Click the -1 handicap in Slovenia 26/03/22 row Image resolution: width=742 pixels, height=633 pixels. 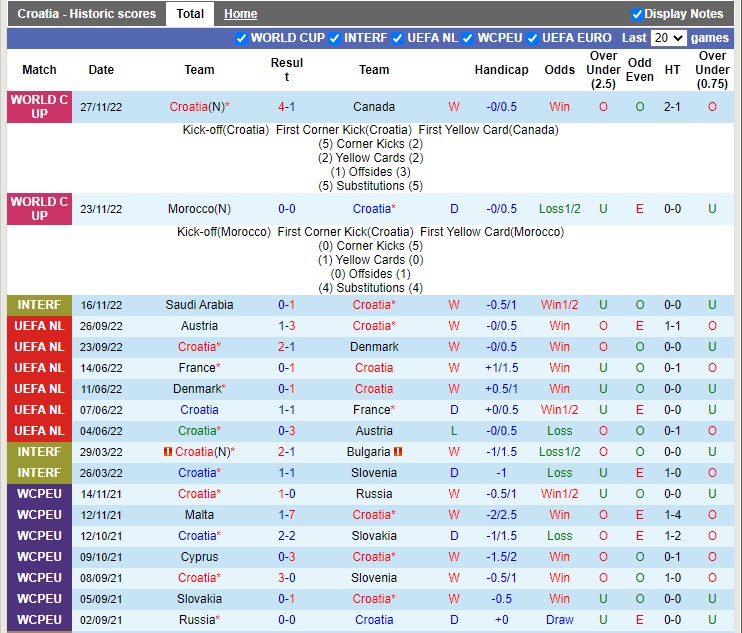501,473
